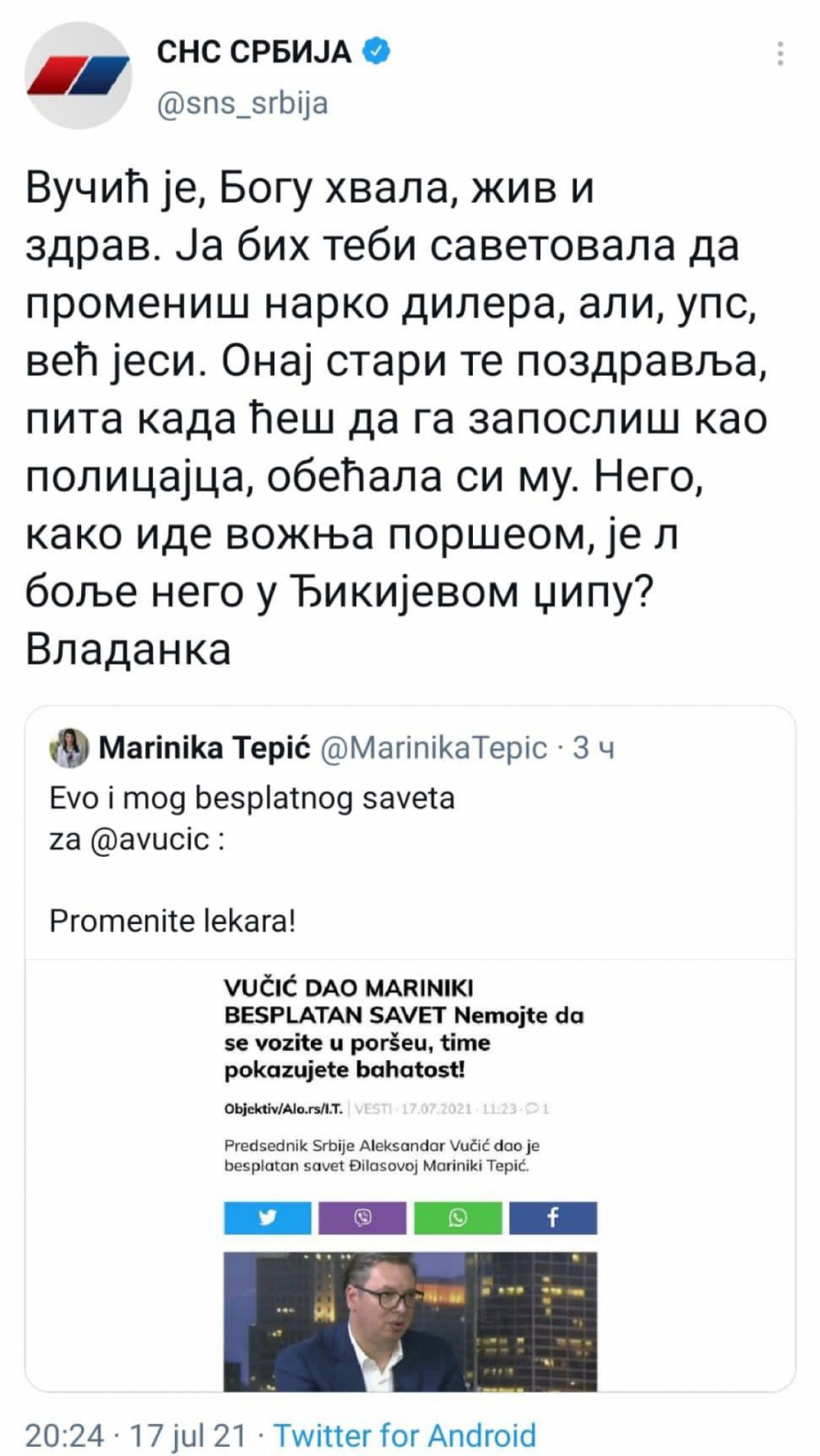The height and width of the screenshot is (1456, 820).
Task: Open Twitter for Android source link
Action: [407, 1436]
